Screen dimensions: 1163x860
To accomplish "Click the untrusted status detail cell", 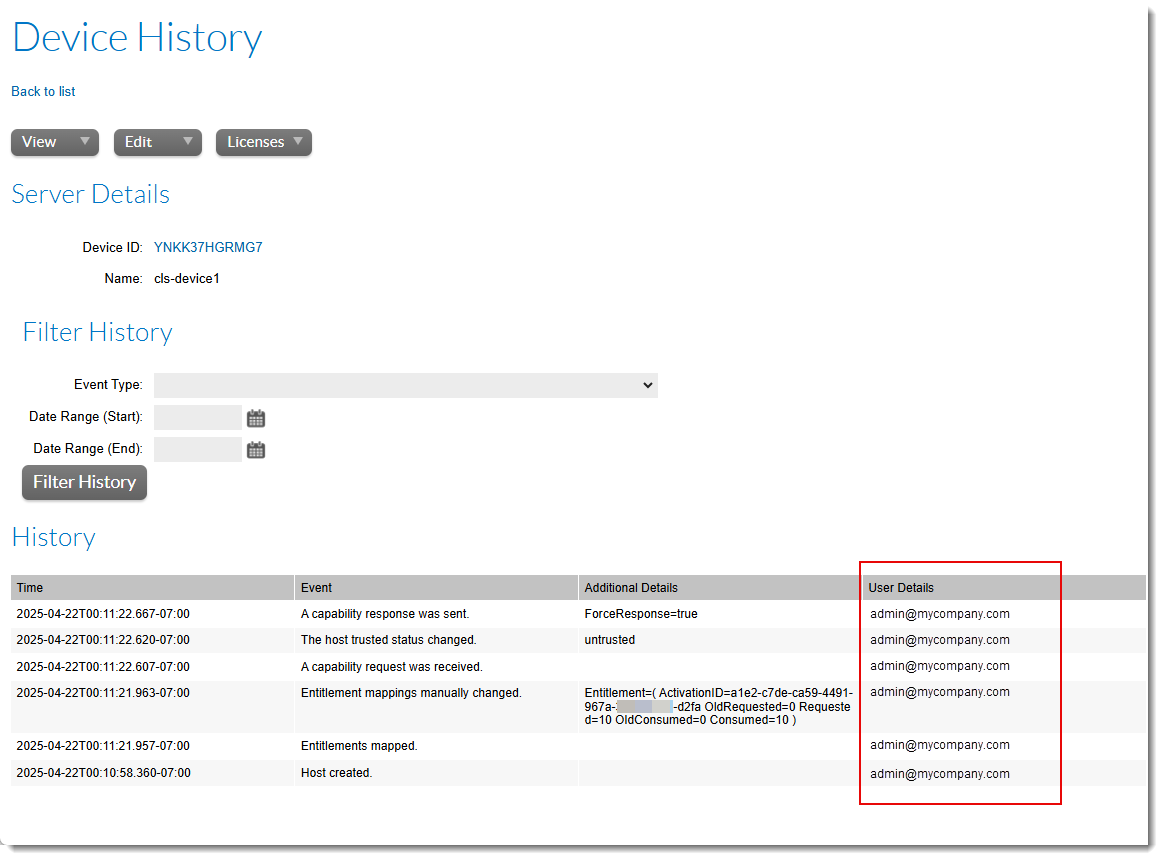I will (x=610, y=640).
